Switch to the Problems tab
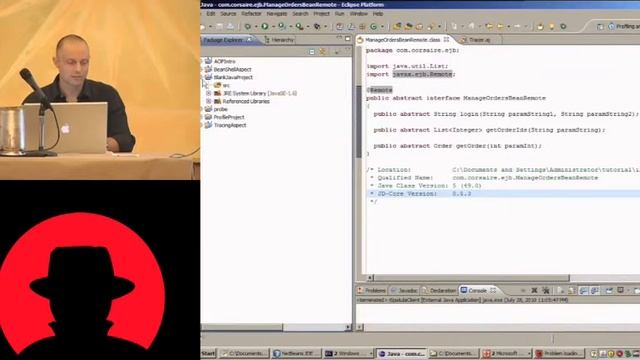This screenshot has width=640, height=360. [371, 290]
